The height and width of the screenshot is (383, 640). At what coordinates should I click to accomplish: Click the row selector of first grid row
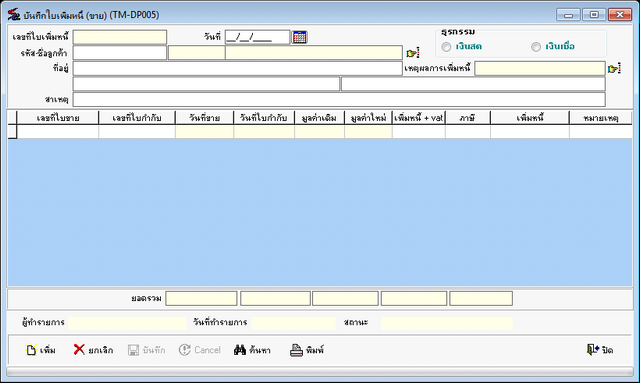(x=12, y=131)
